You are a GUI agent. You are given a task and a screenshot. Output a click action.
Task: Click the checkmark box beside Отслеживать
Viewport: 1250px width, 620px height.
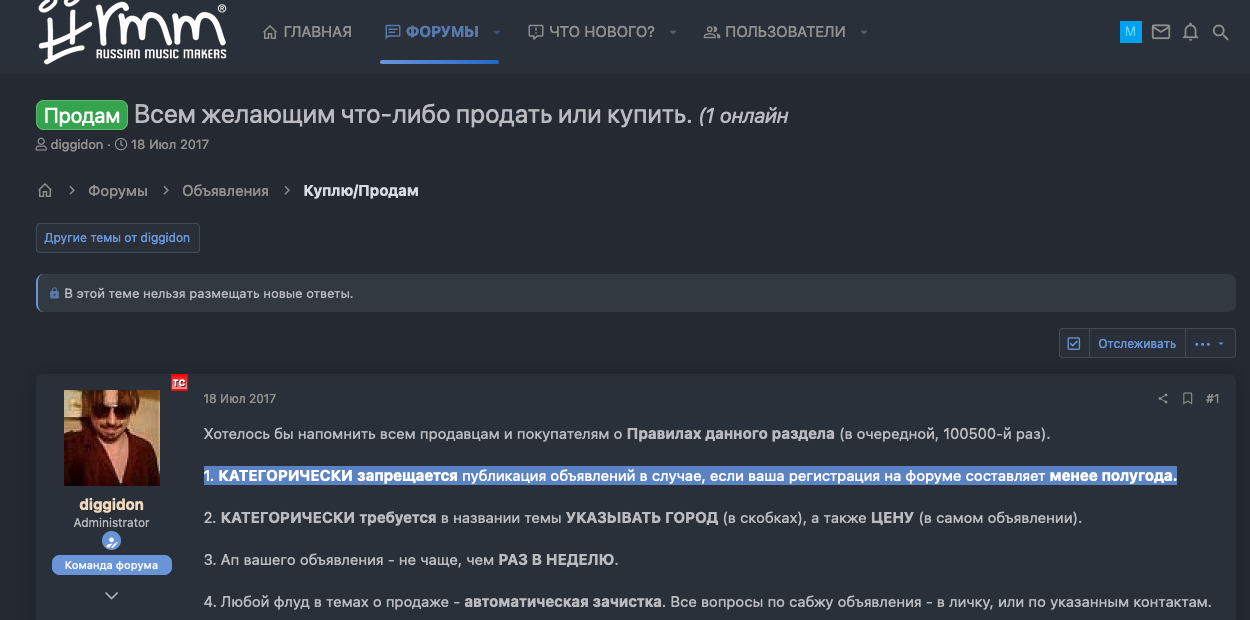click(x=1074, y=344)
